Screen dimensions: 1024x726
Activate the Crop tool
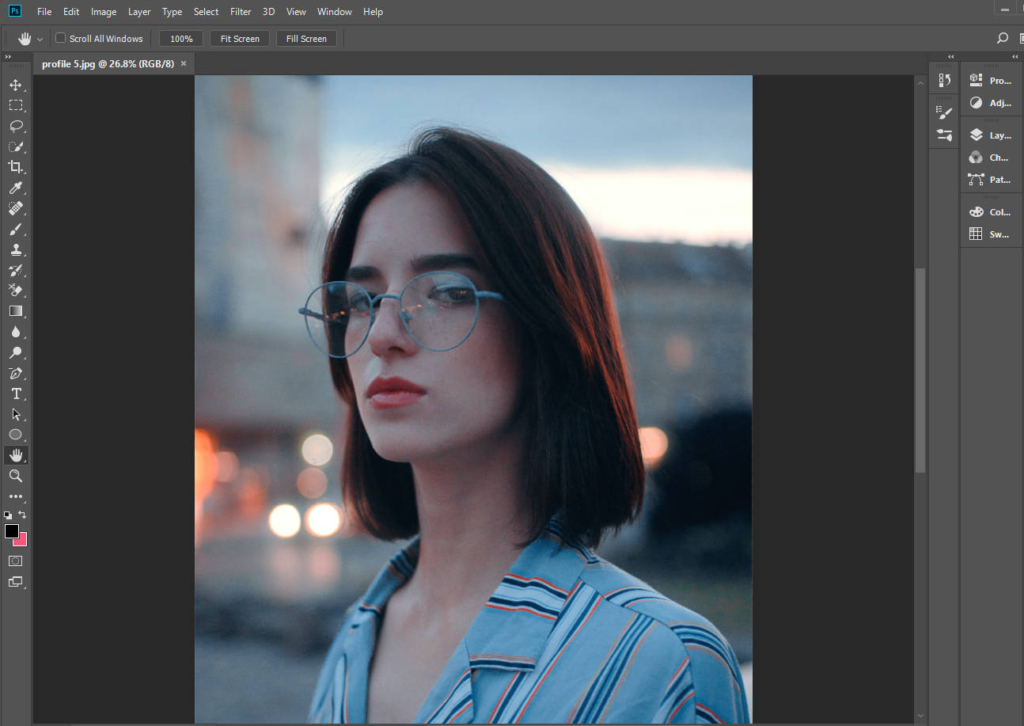click(x=16, y=166)
